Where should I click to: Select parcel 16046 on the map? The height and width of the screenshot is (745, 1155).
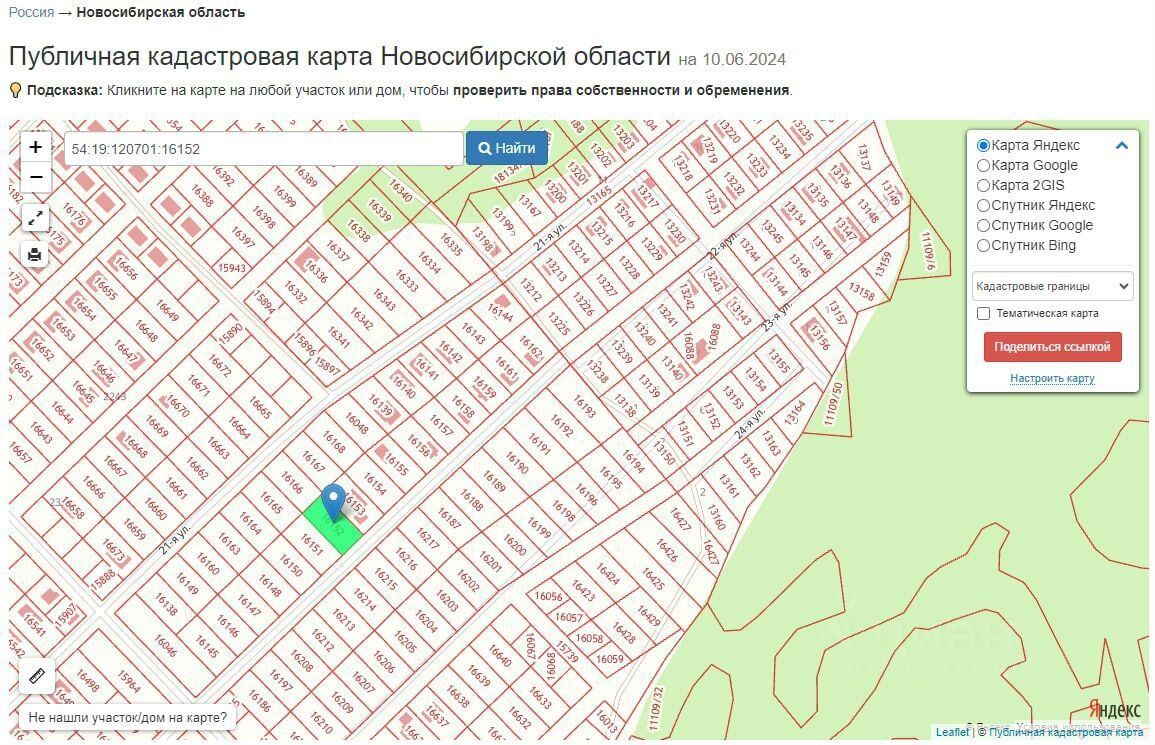point(165,646)
